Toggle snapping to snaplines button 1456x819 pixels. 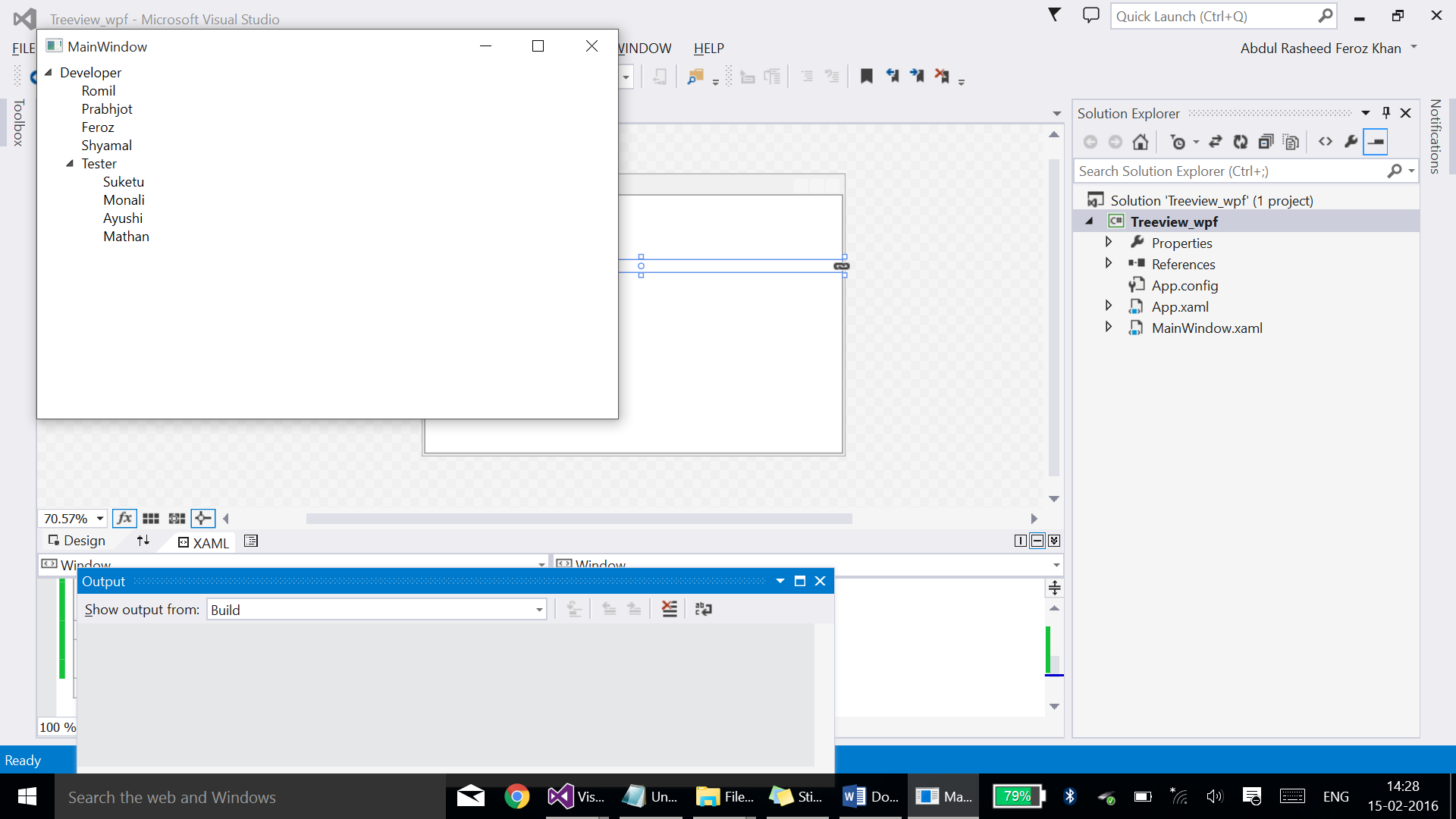click(202, 519)
